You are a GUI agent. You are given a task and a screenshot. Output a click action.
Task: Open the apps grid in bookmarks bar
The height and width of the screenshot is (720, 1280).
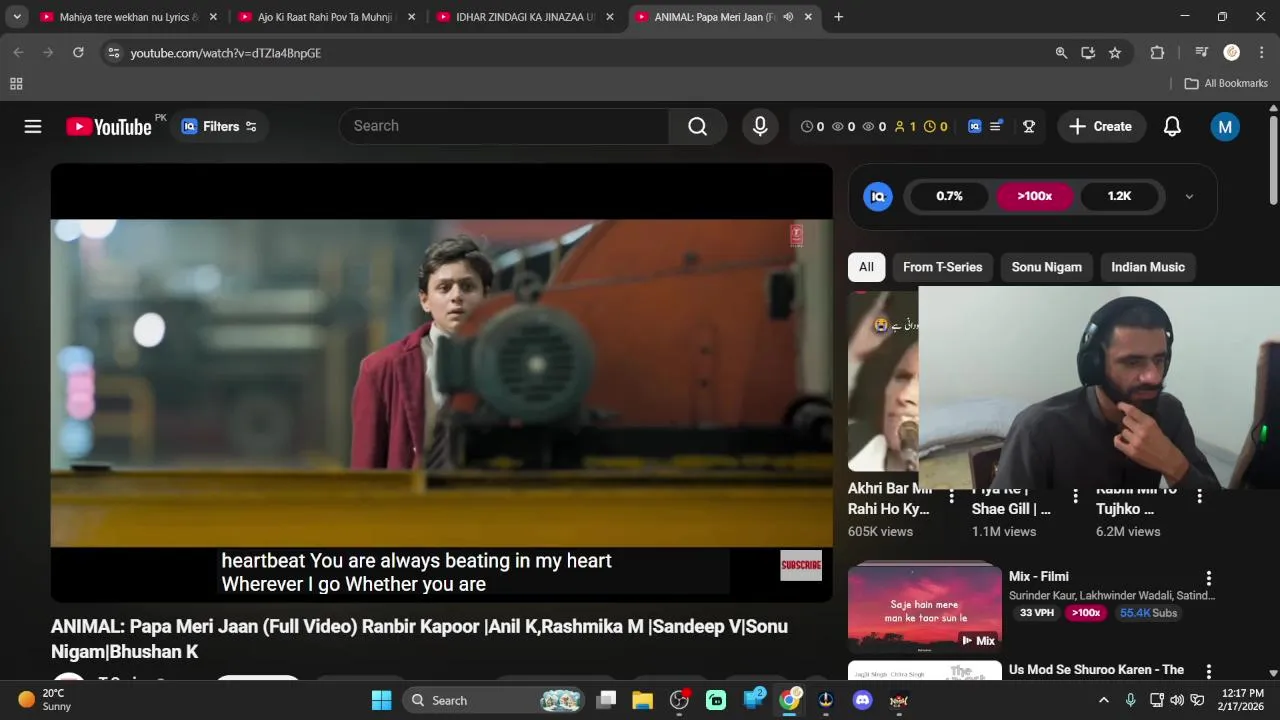coord(16,83)
